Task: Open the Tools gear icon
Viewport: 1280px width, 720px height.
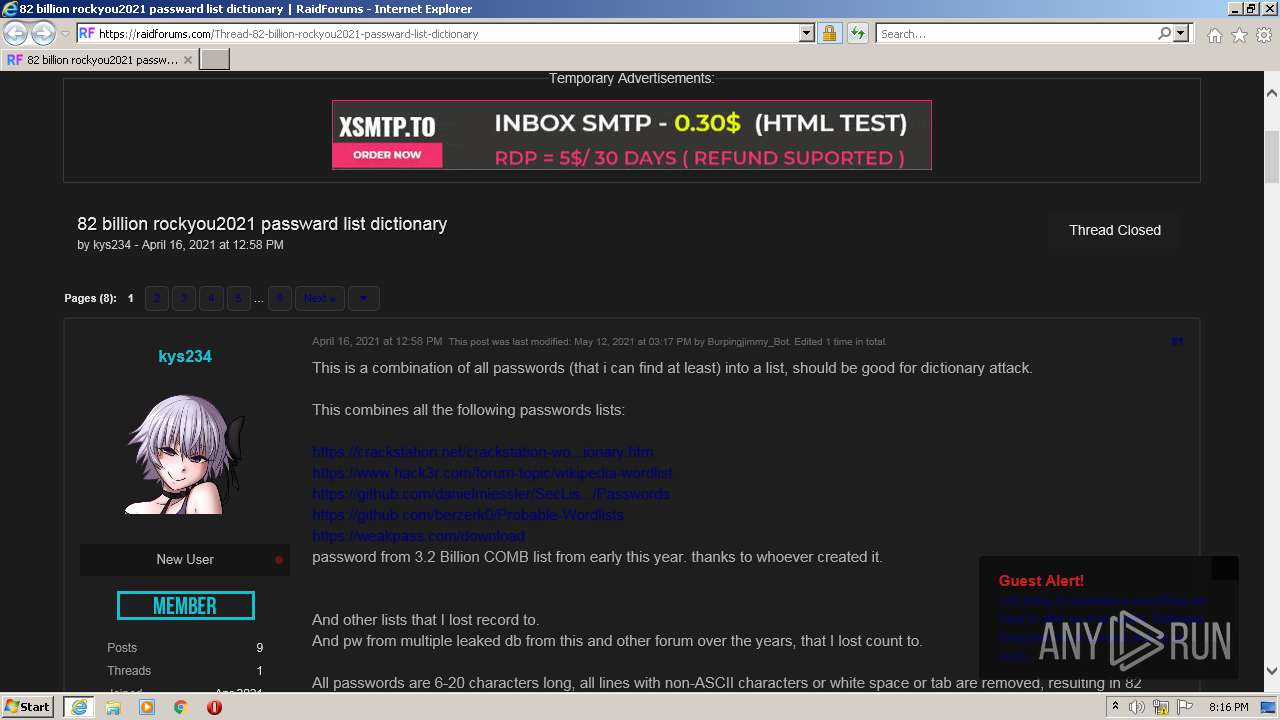Action: 1264,35
